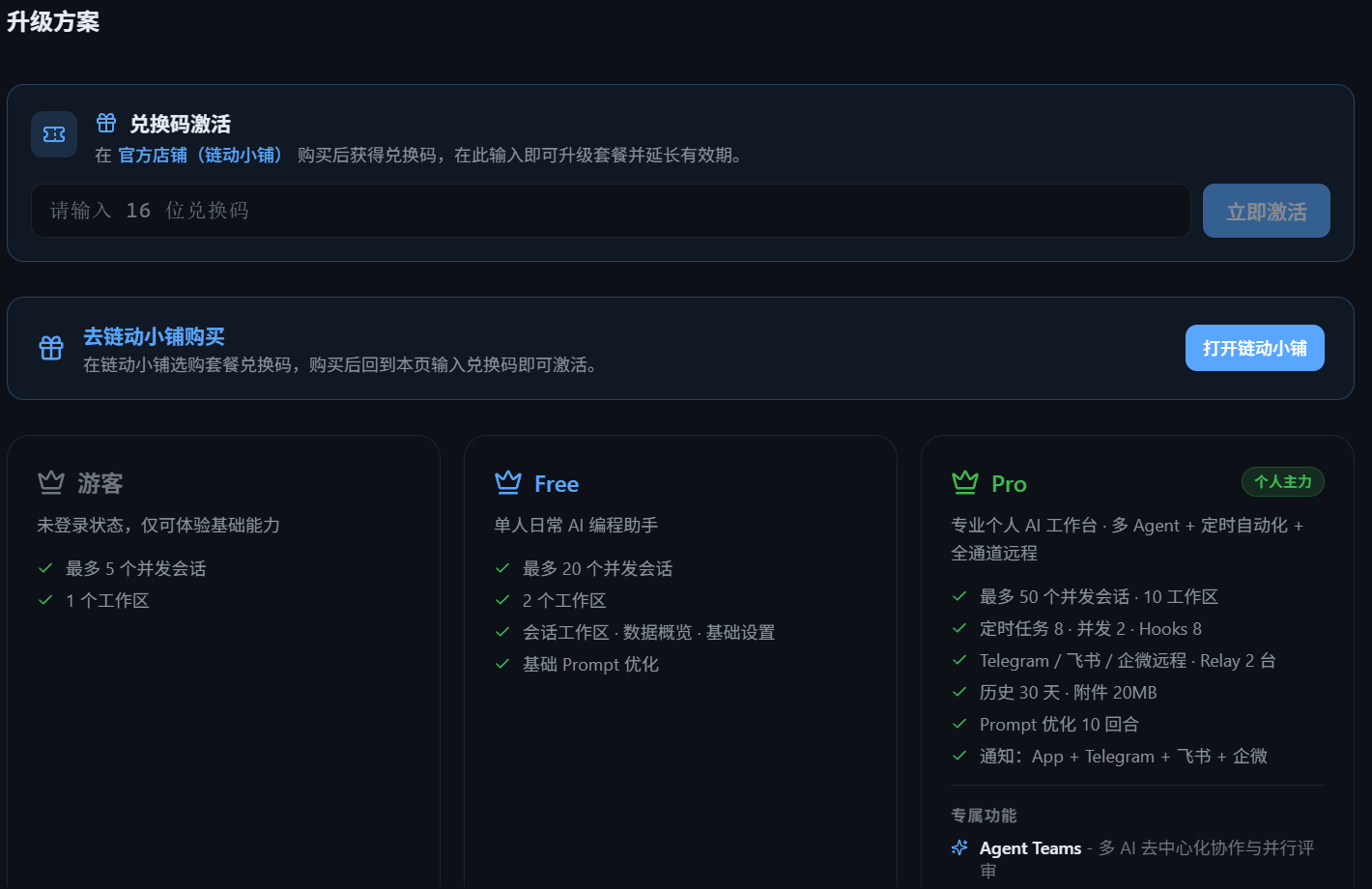The height and width of the screenshot is (889, 1372).
Task: Click the 升级方案 page title
Action: pos(53,21)
